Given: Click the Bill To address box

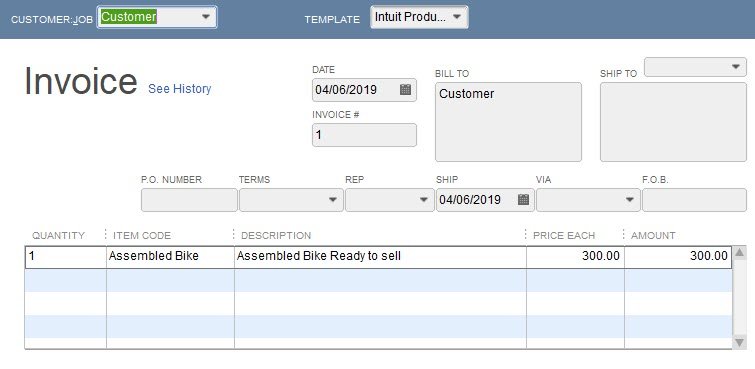Looking at the screenshot, I should (508, 122).
